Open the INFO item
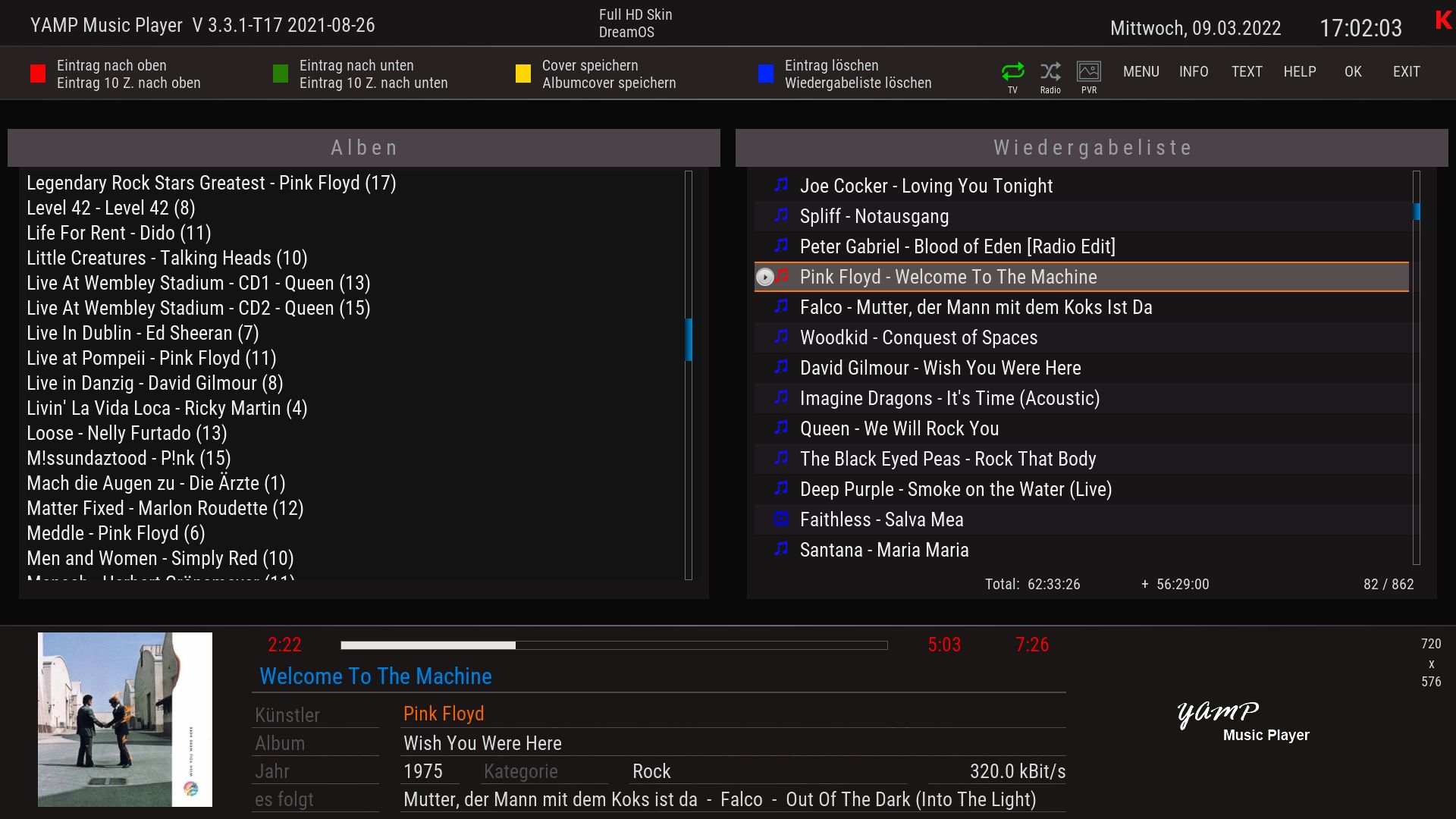The height and width of the screenshot is (819, 1456). (x=1194, y=71)
